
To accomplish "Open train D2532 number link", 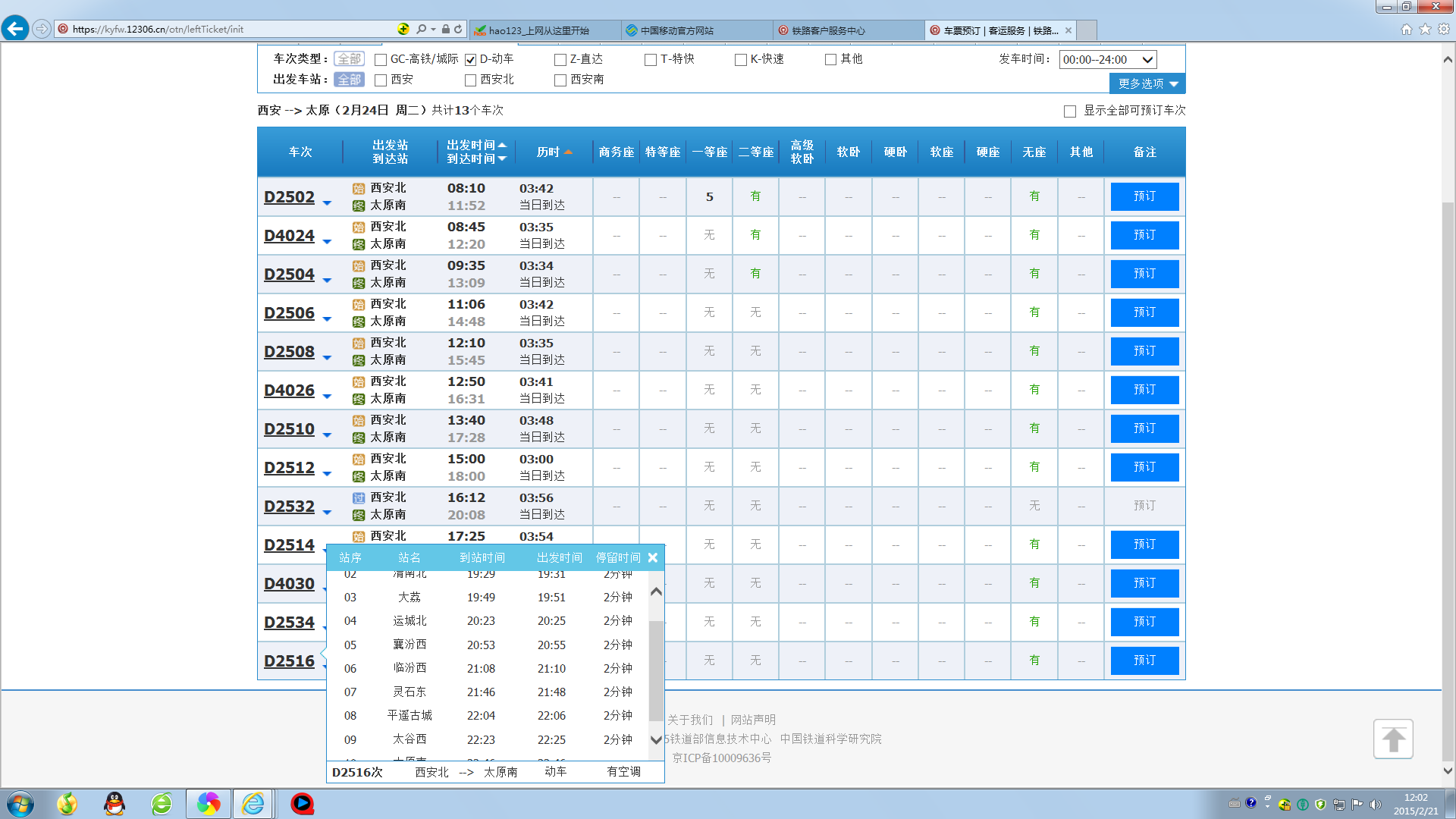I will coord(289,506).
